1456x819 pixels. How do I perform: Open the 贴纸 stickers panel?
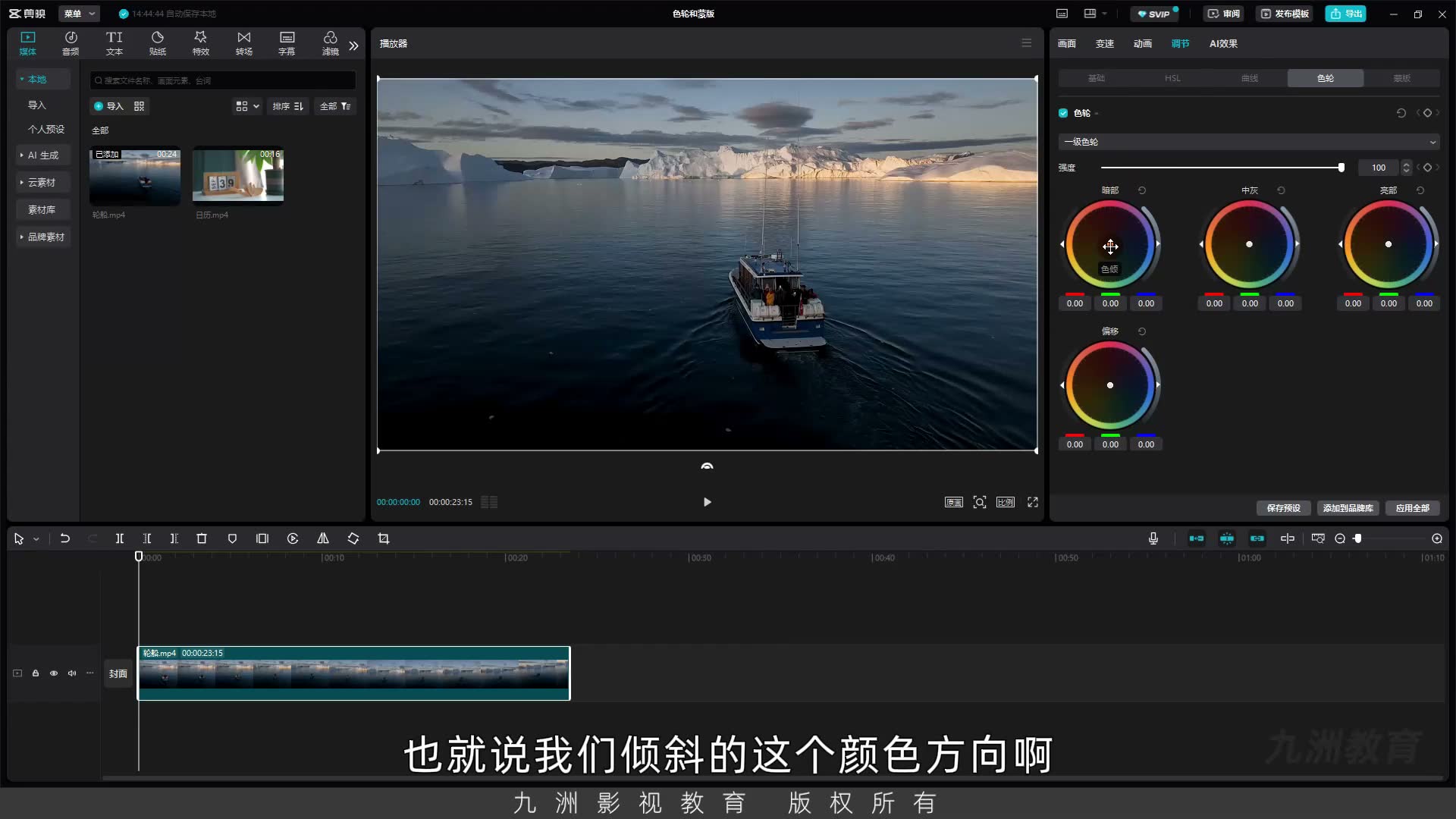pos(158,43)
